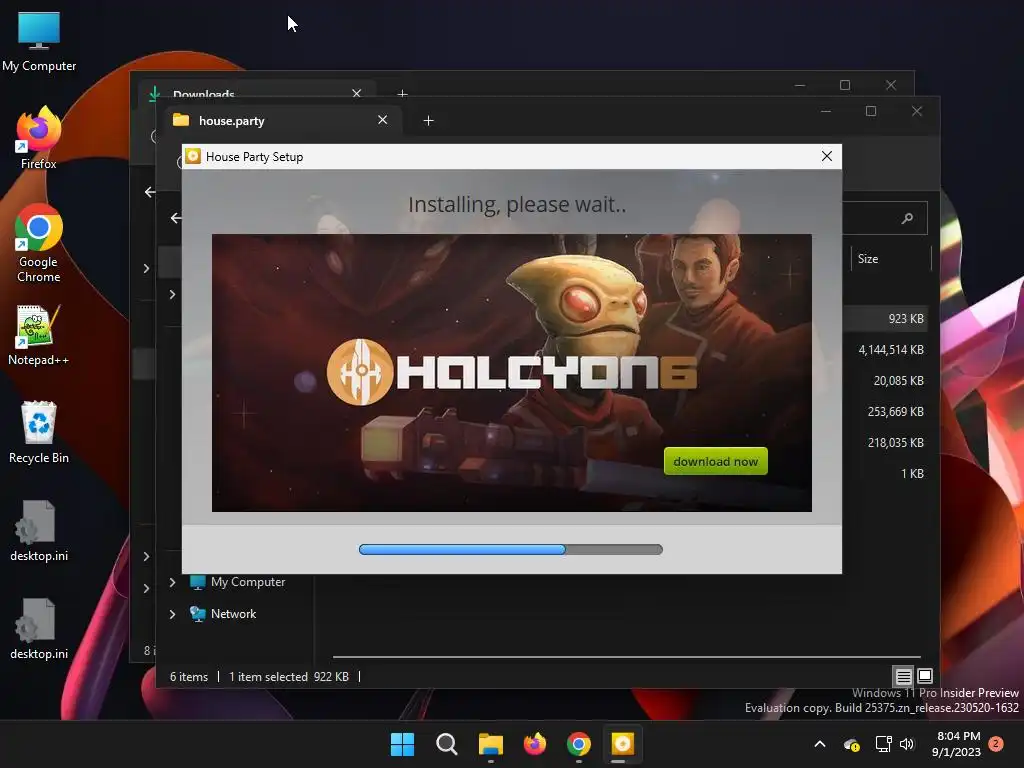Click House Party Setup taskbar icon
Image resolution: width=1024 pixels, height=768 pixels.
[x=622, y=744]
